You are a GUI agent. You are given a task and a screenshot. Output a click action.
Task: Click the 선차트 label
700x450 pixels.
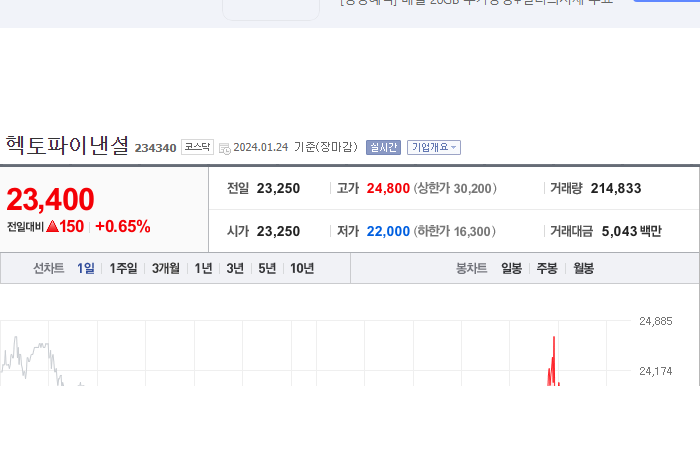point(49,268)
